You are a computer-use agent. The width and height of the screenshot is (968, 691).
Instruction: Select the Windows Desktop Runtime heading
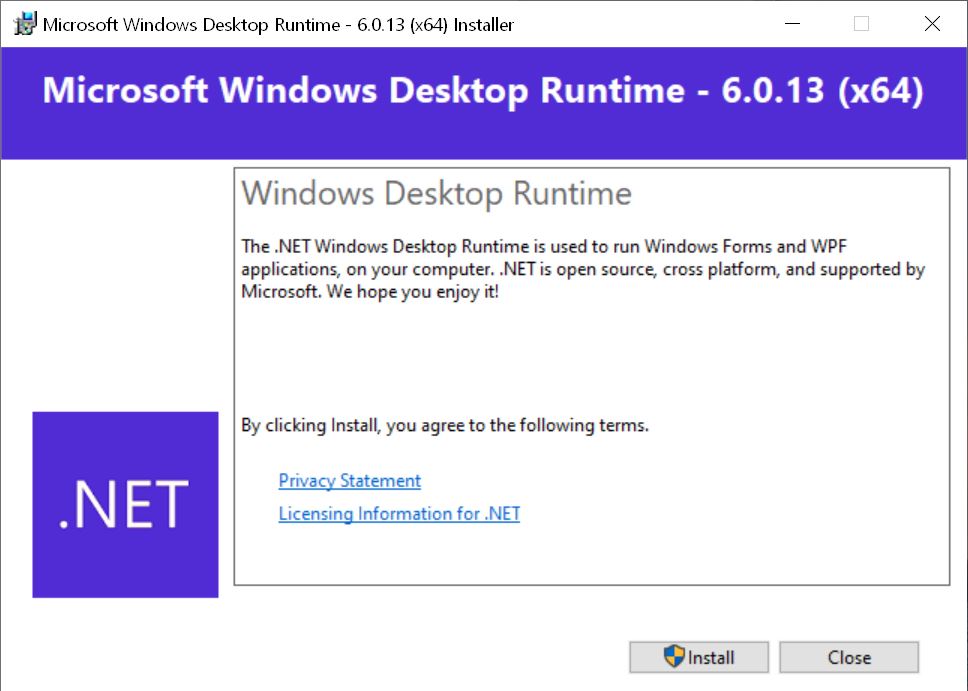coord(437,193)
